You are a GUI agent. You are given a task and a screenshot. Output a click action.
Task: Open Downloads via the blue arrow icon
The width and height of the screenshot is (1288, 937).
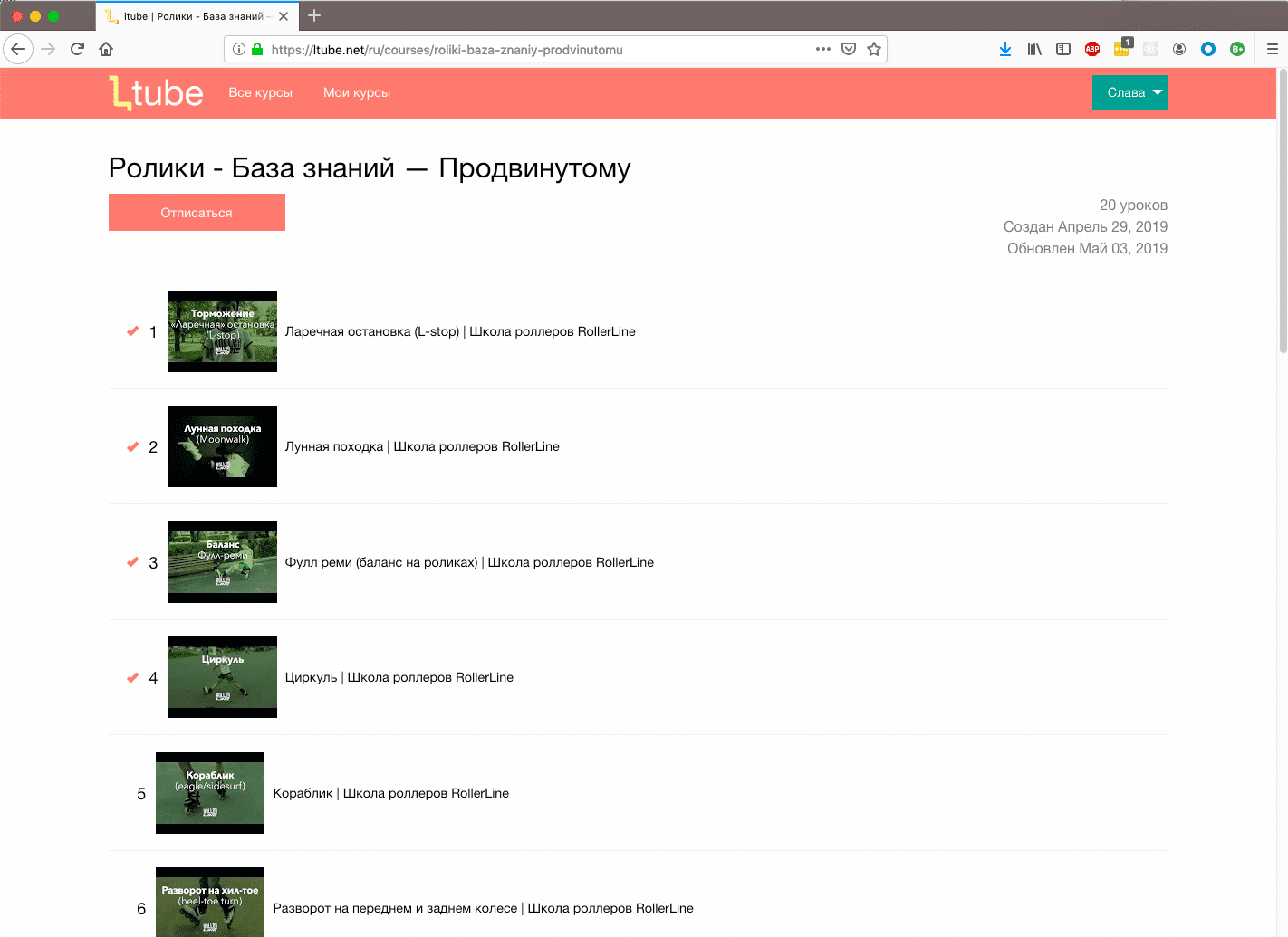(x=1005, y=49)
